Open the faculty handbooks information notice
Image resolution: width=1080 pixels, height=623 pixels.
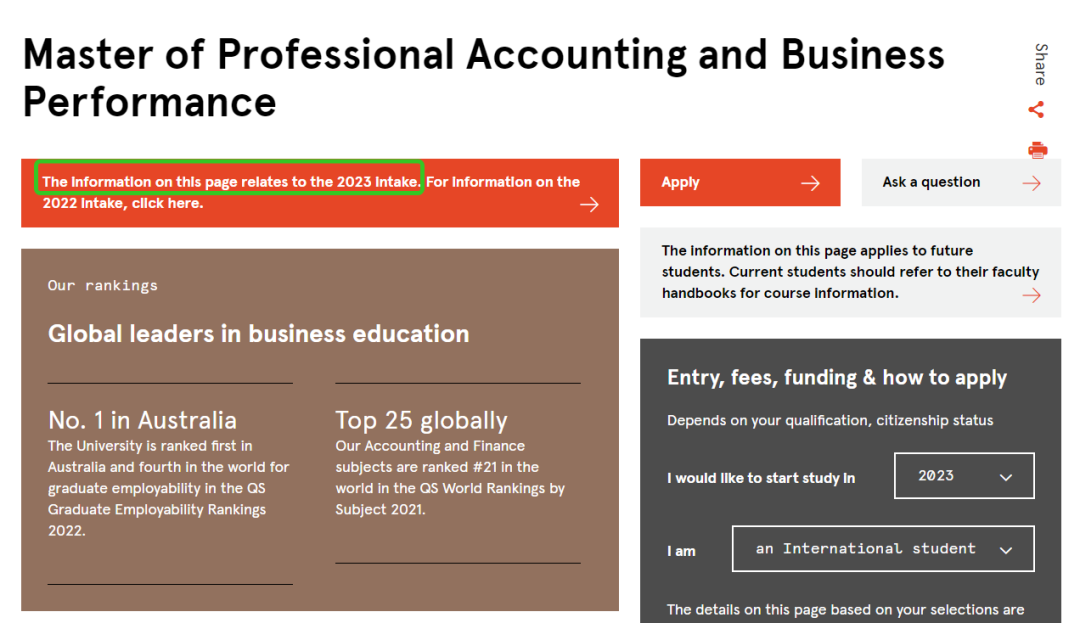click(850, 272)
